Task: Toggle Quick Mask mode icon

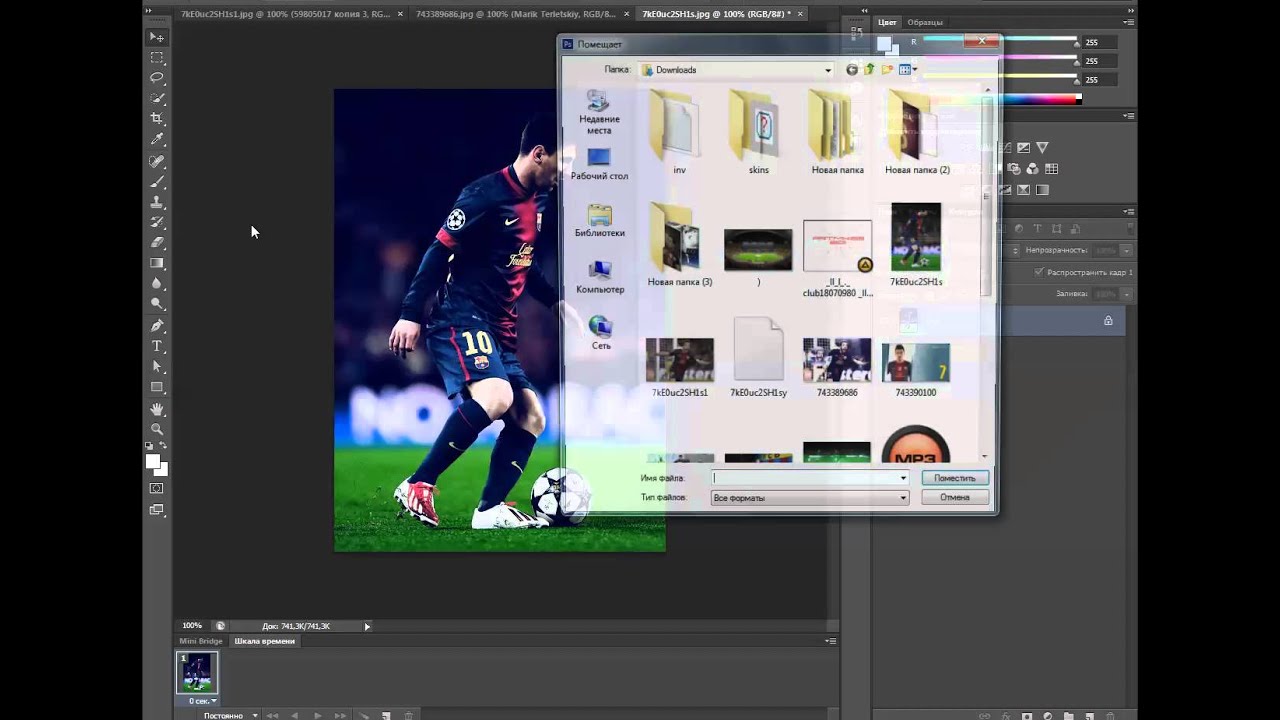Action: (157, 488)
